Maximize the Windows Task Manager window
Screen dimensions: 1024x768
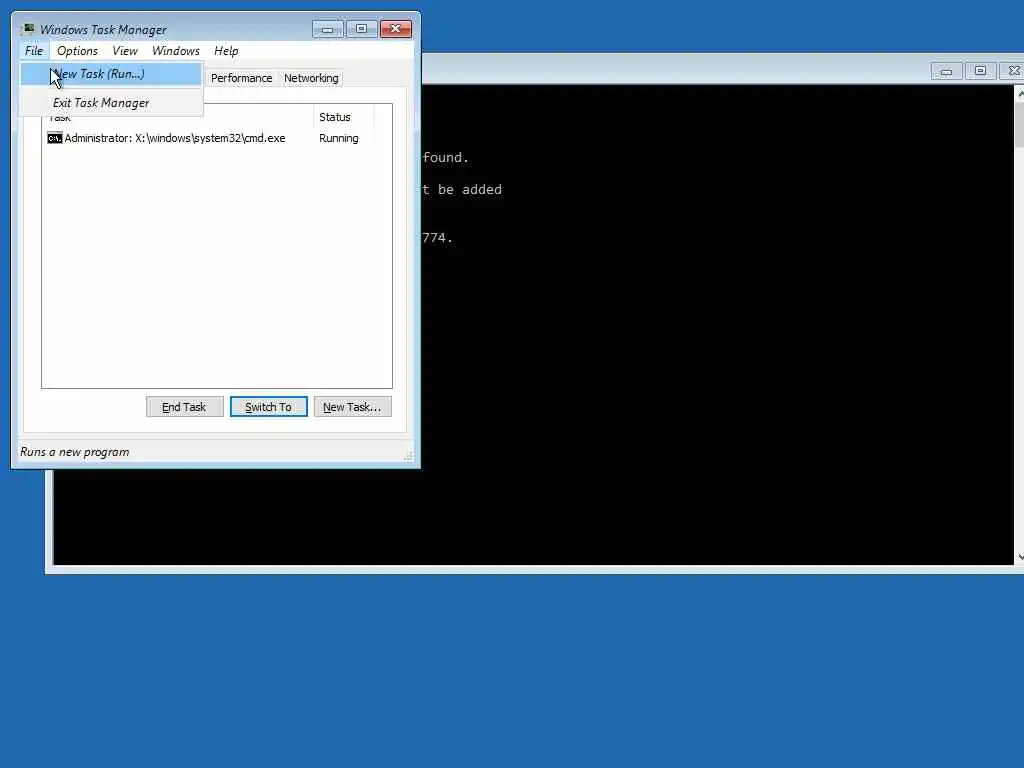(x=361, y=29)
